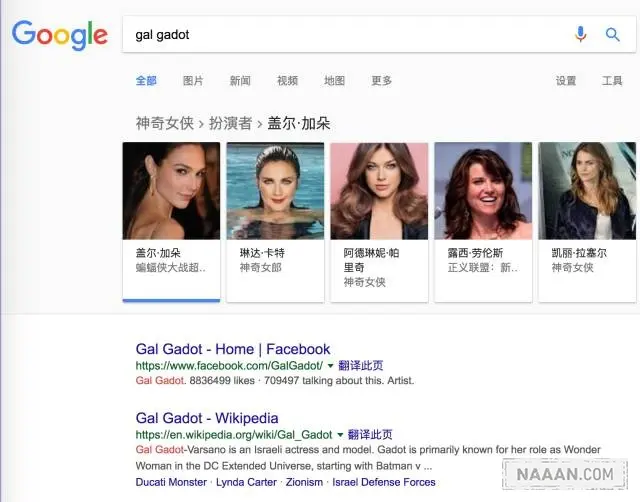This screenshot has height=502, width=640.
Task: Select the 凯丽·拉塞尔 photo card
Action: point(587,222)
